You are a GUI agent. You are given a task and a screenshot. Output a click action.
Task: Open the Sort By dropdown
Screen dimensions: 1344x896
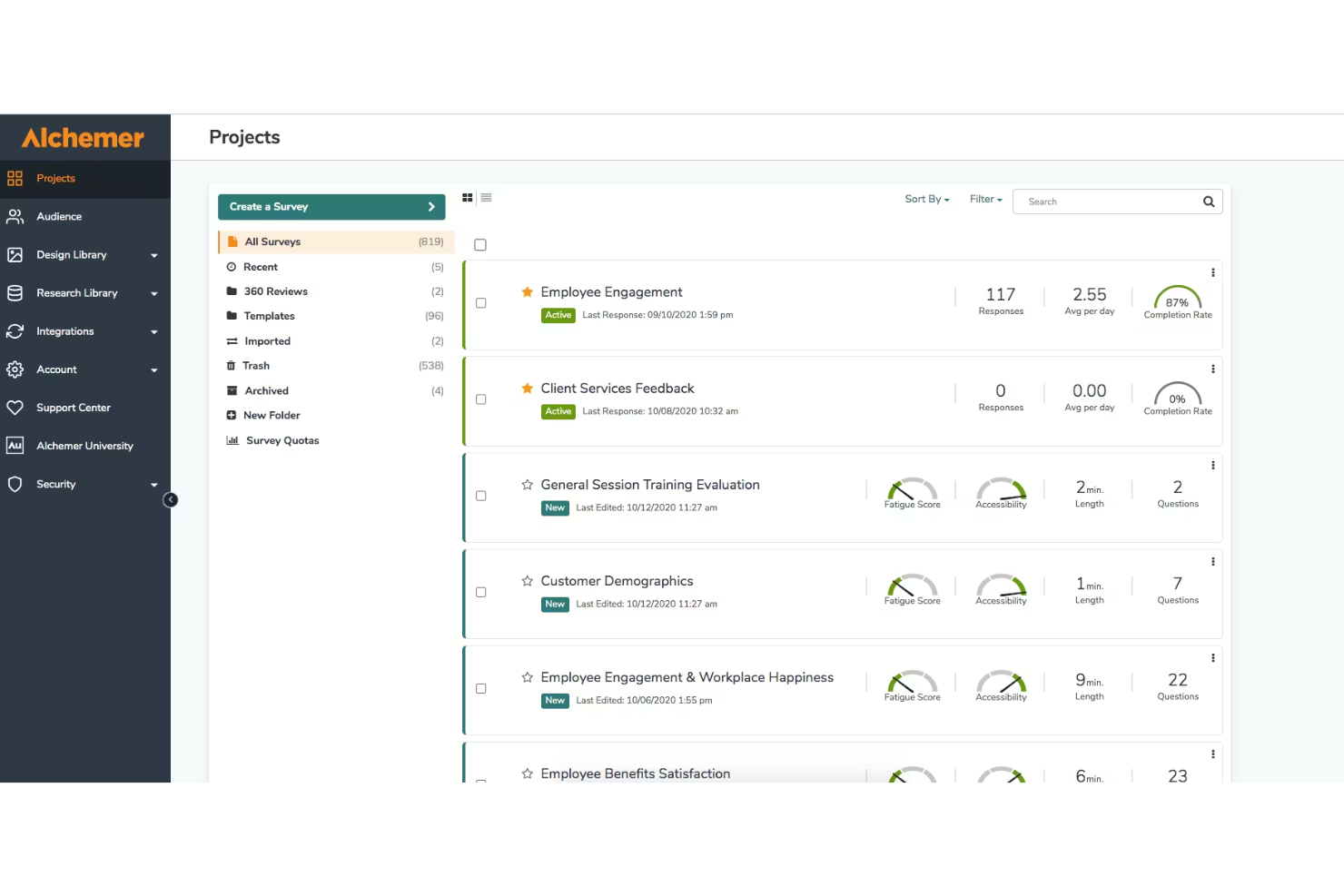(925, 199)
